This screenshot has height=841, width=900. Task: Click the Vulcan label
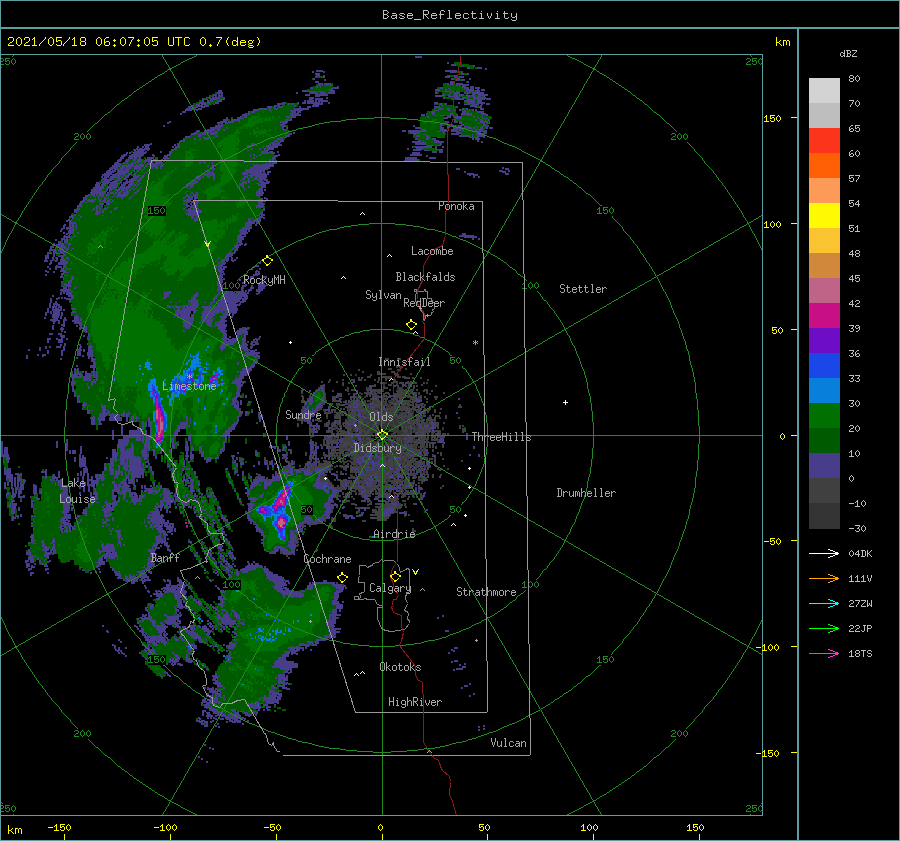509,743
